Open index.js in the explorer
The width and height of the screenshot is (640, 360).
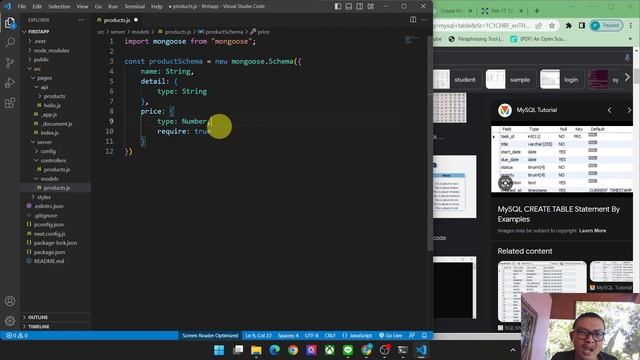[x=56, y=133]
